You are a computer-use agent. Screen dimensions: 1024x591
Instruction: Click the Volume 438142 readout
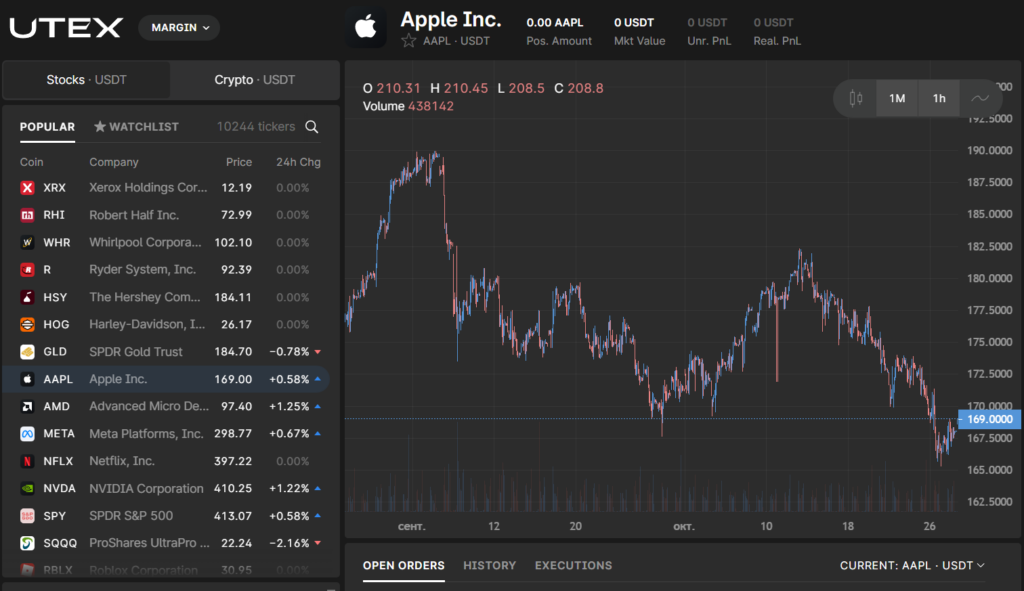[x=408, y=106]
